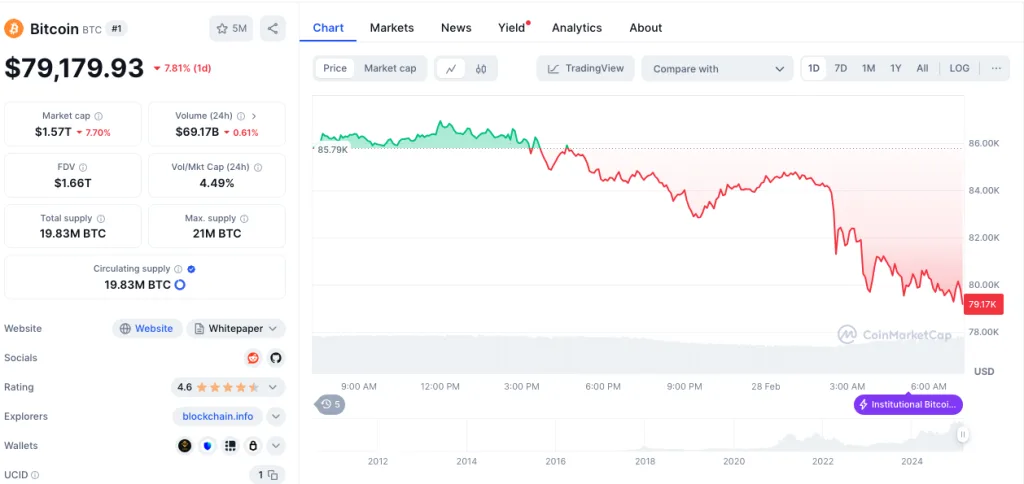The width and height of the screenshot is (1024, 484).
Task: Set the chart range to 1Y
Action: (x=896, y=69)
